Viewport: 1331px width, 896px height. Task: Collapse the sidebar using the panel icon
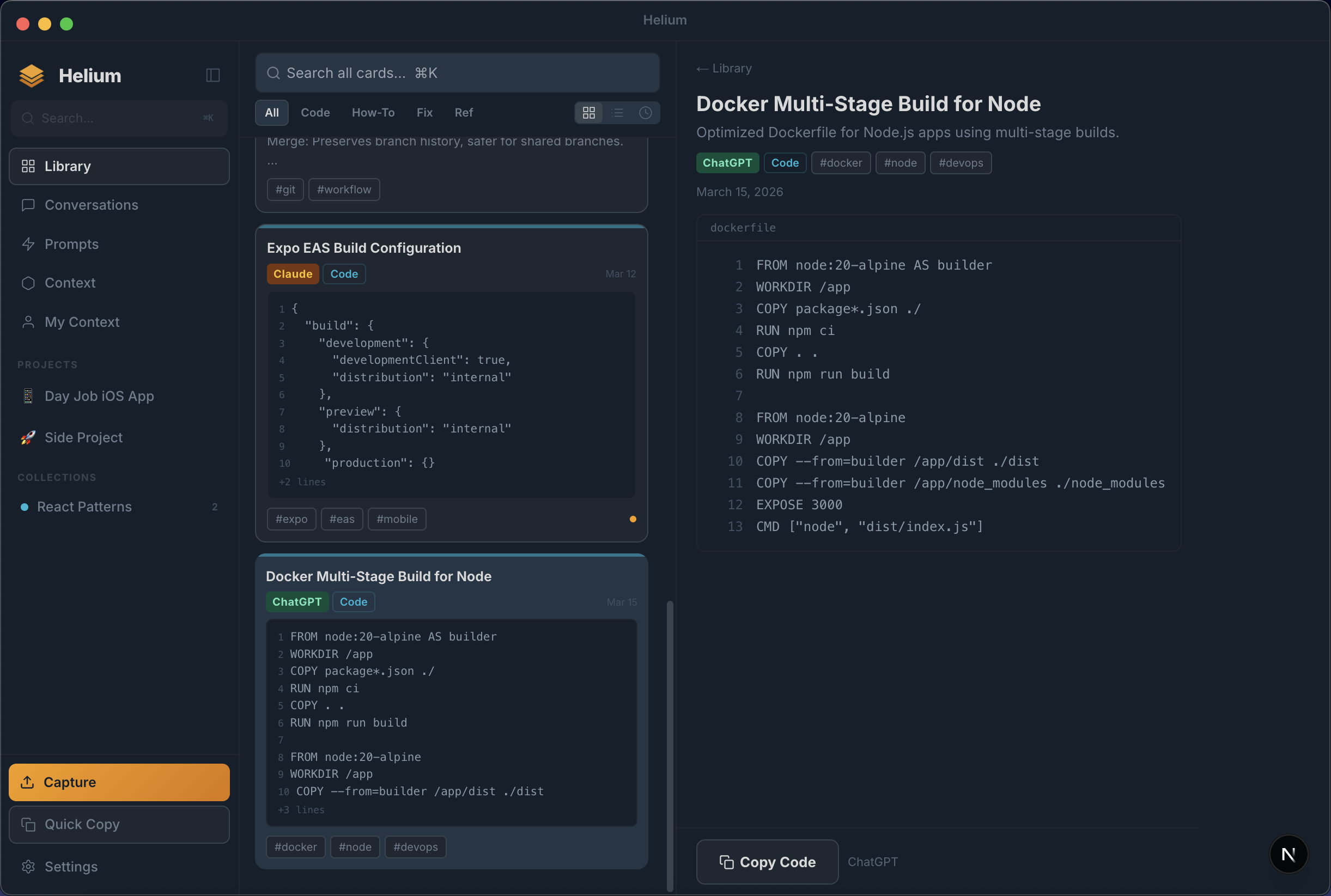pyautogui.click(x=212, y=75)
